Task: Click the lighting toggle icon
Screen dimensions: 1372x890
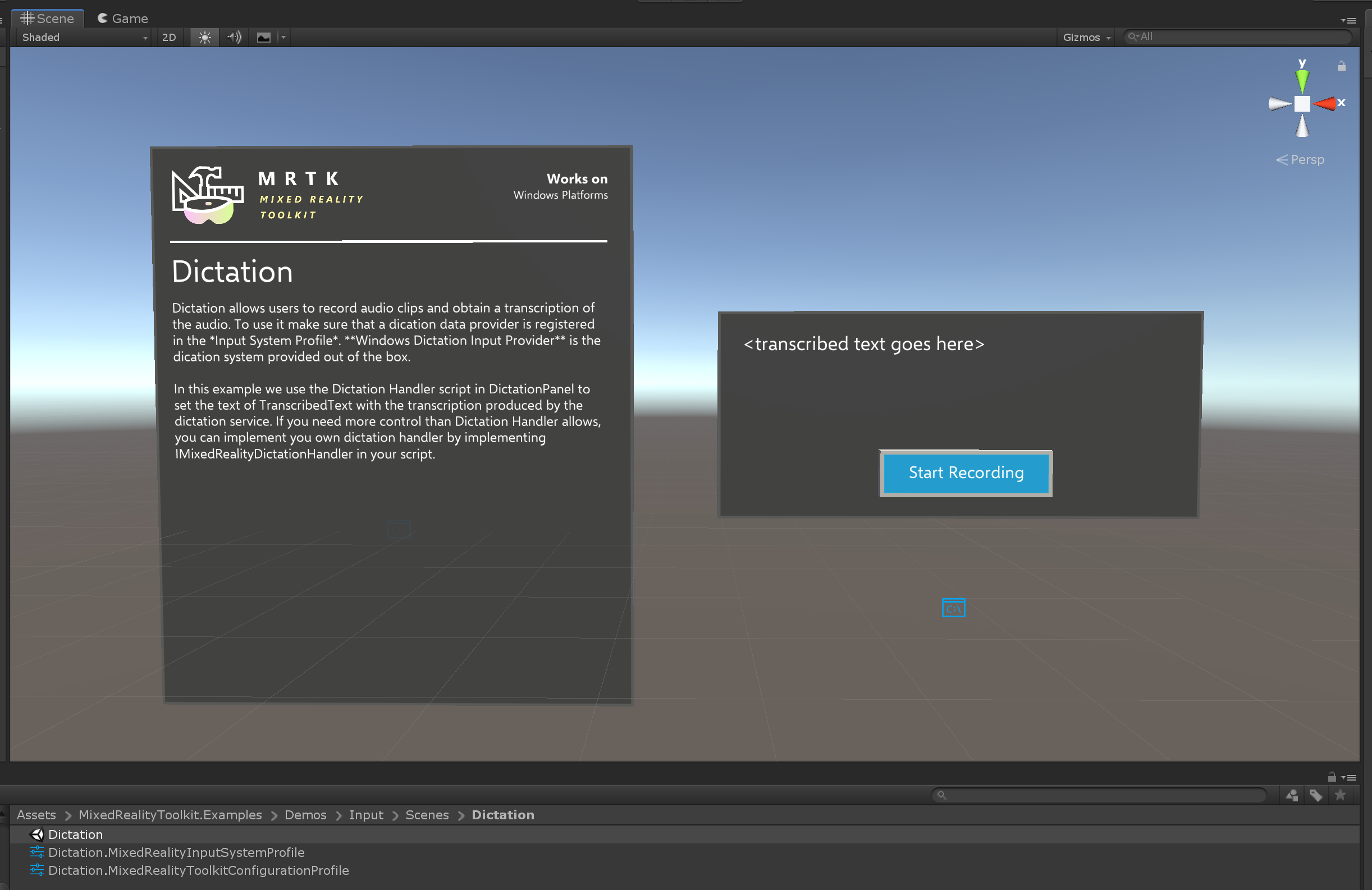Action: 204,37
